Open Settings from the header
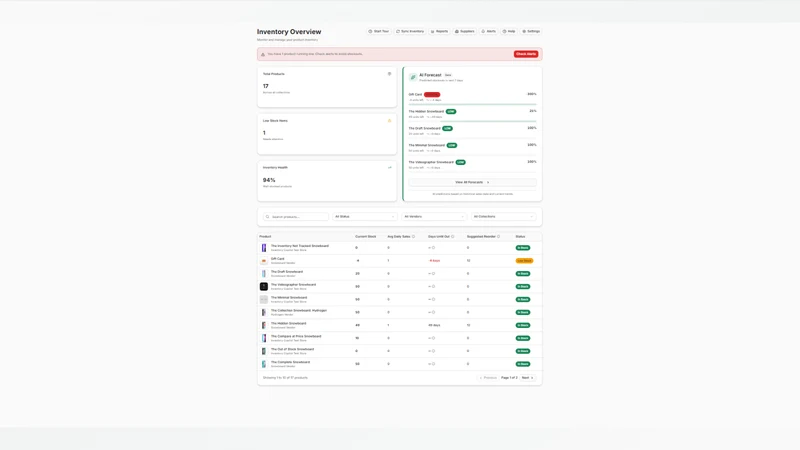This screenshot has width=800, height=450. coord(531,31)
